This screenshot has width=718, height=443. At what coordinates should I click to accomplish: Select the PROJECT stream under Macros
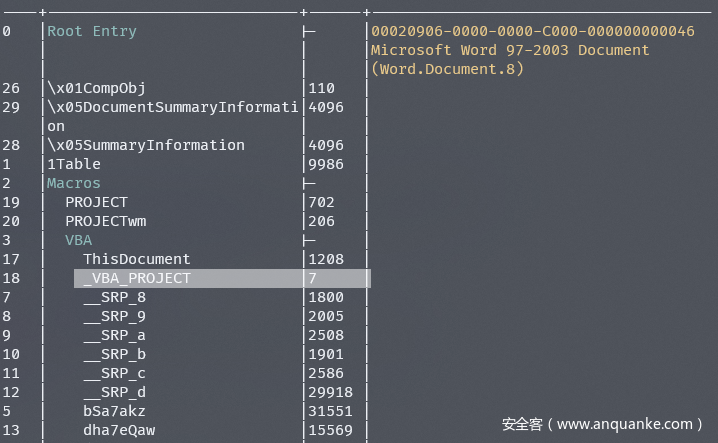click(x=97, y=202)
